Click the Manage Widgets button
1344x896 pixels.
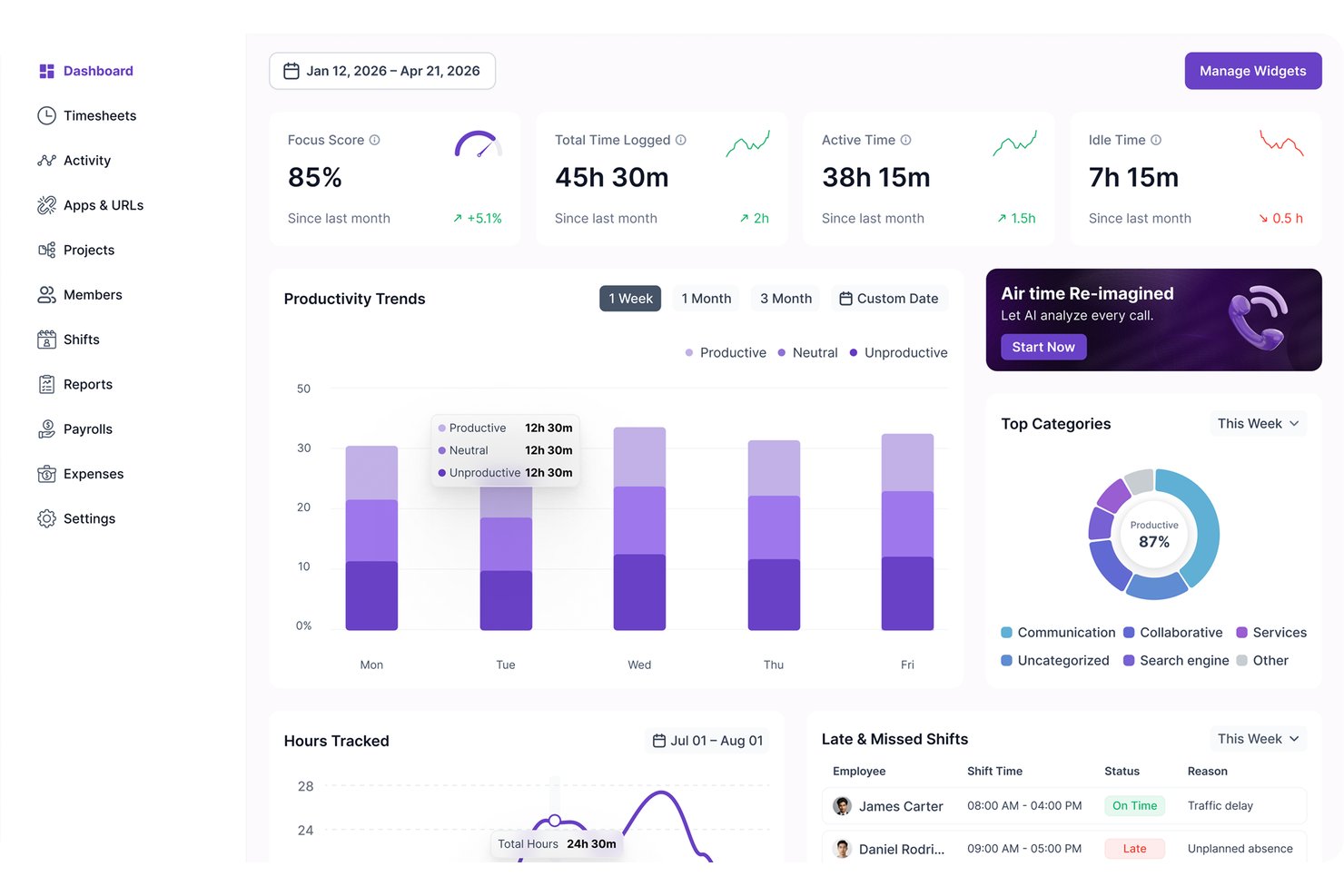(1253, 71)
